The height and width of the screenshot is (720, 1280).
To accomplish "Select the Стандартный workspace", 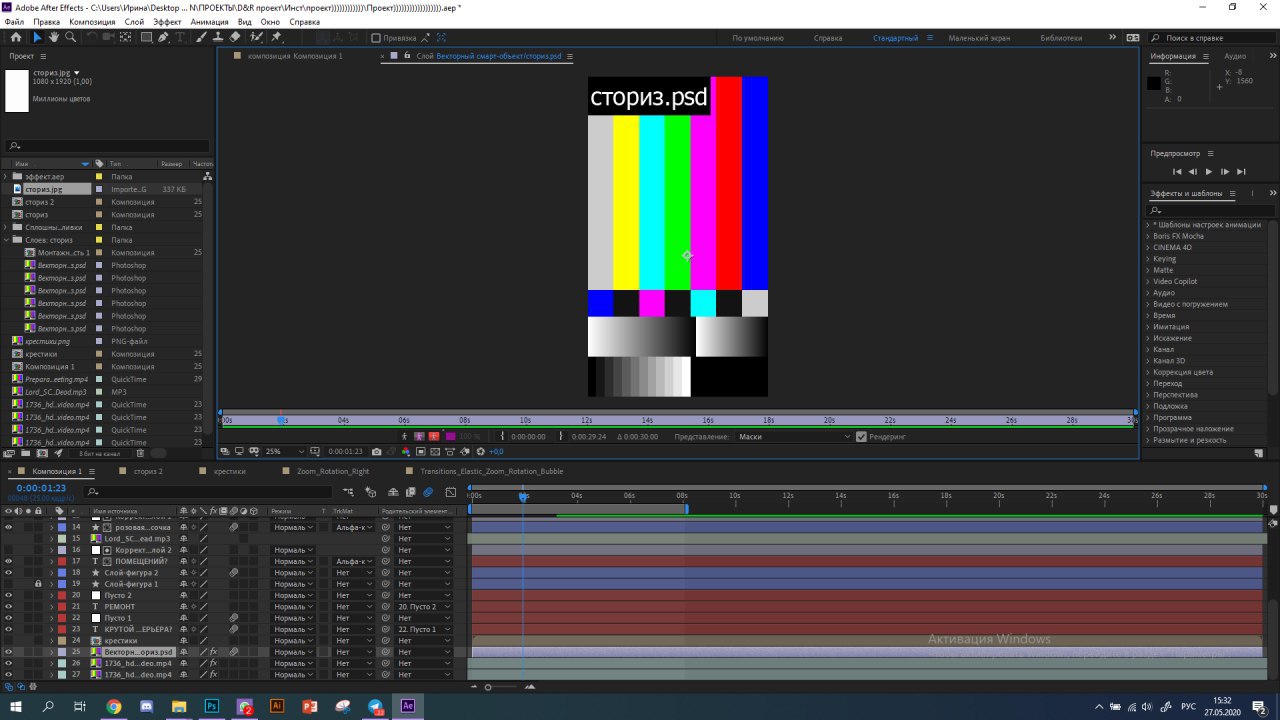I will (895, 38).
